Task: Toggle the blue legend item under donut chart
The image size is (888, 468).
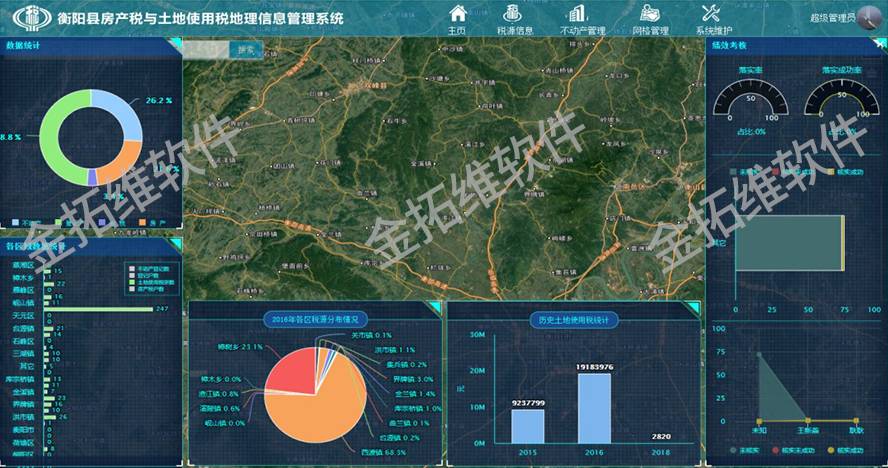Action: coord(15,222)
